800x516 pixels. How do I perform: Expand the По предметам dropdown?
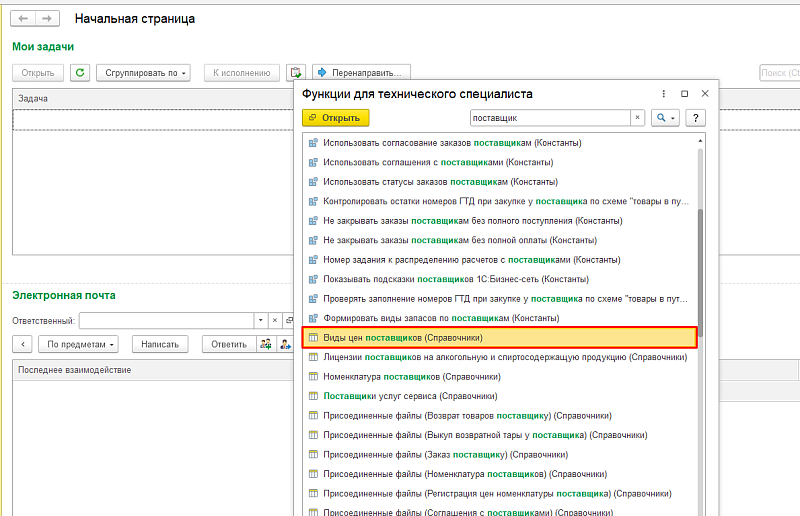coord(82,344)
